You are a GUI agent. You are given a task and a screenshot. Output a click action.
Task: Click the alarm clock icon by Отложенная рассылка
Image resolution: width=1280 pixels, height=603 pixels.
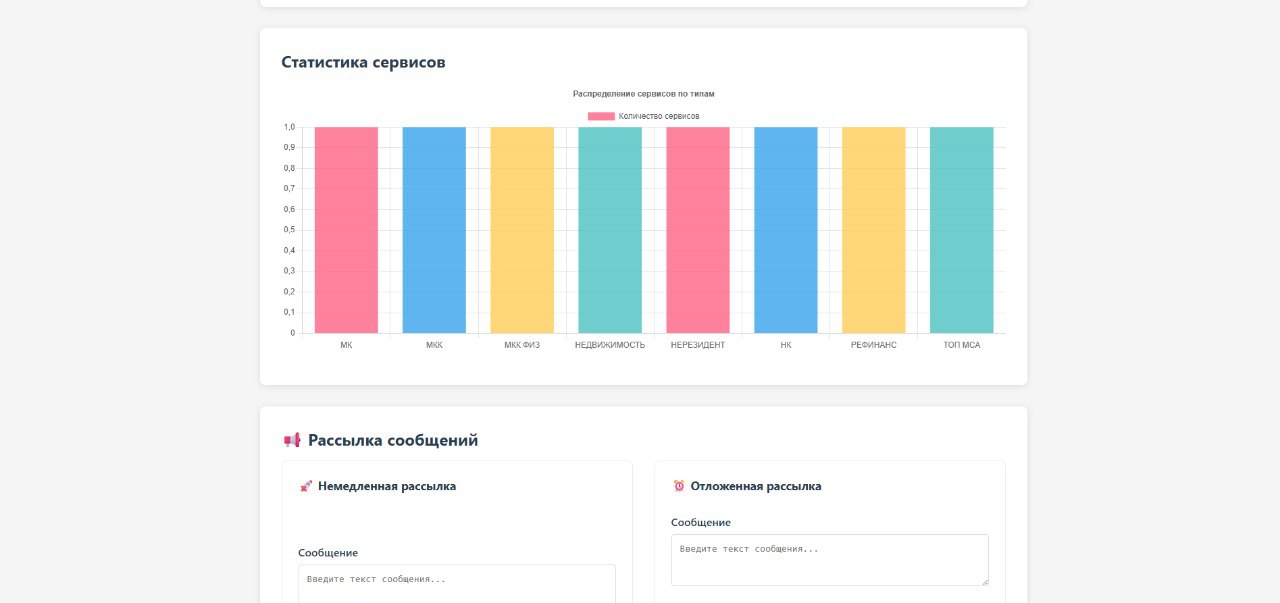click(x=679, y=486)
